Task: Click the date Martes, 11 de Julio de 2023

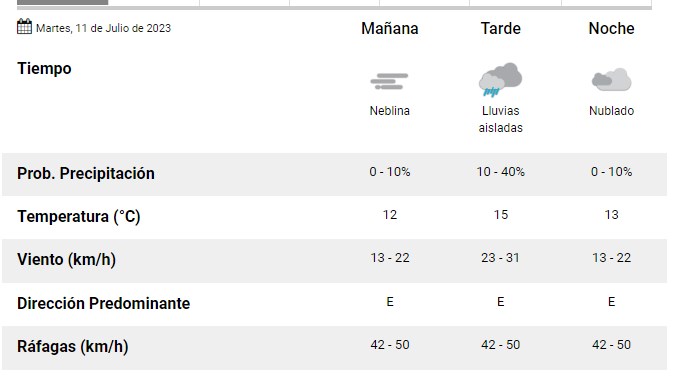Action: coord(103,28)
